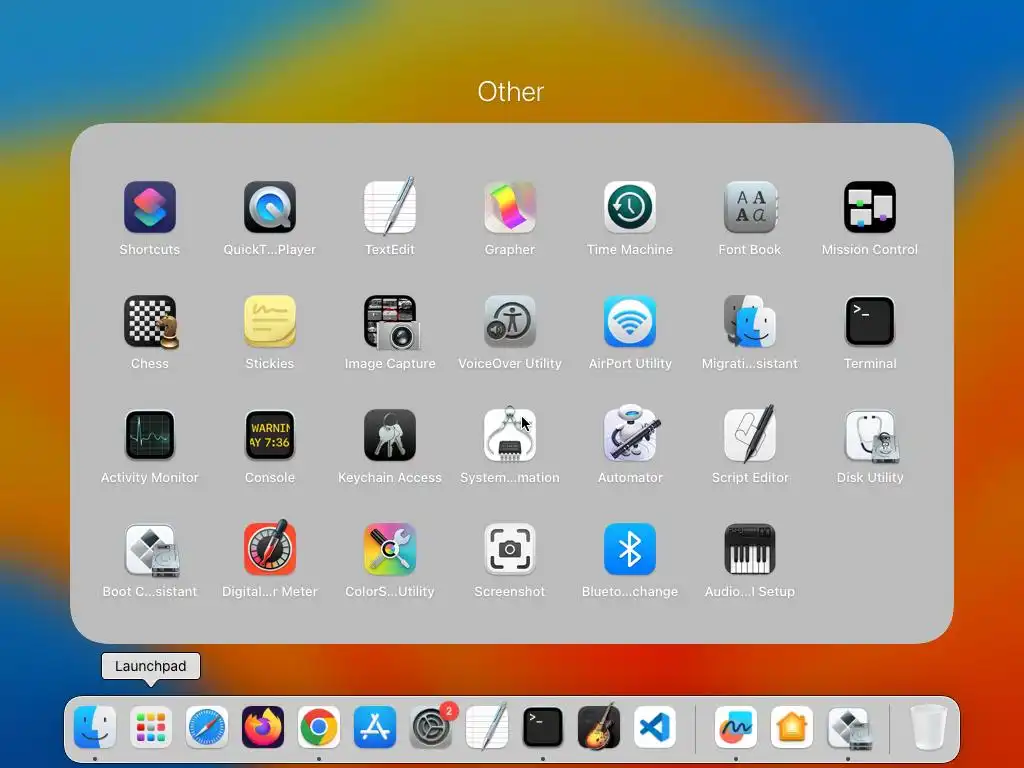The width and height of the screenshot is (1024, 768).
Task: Open VoiceOver Utility
Action: [x=510, y=321]
